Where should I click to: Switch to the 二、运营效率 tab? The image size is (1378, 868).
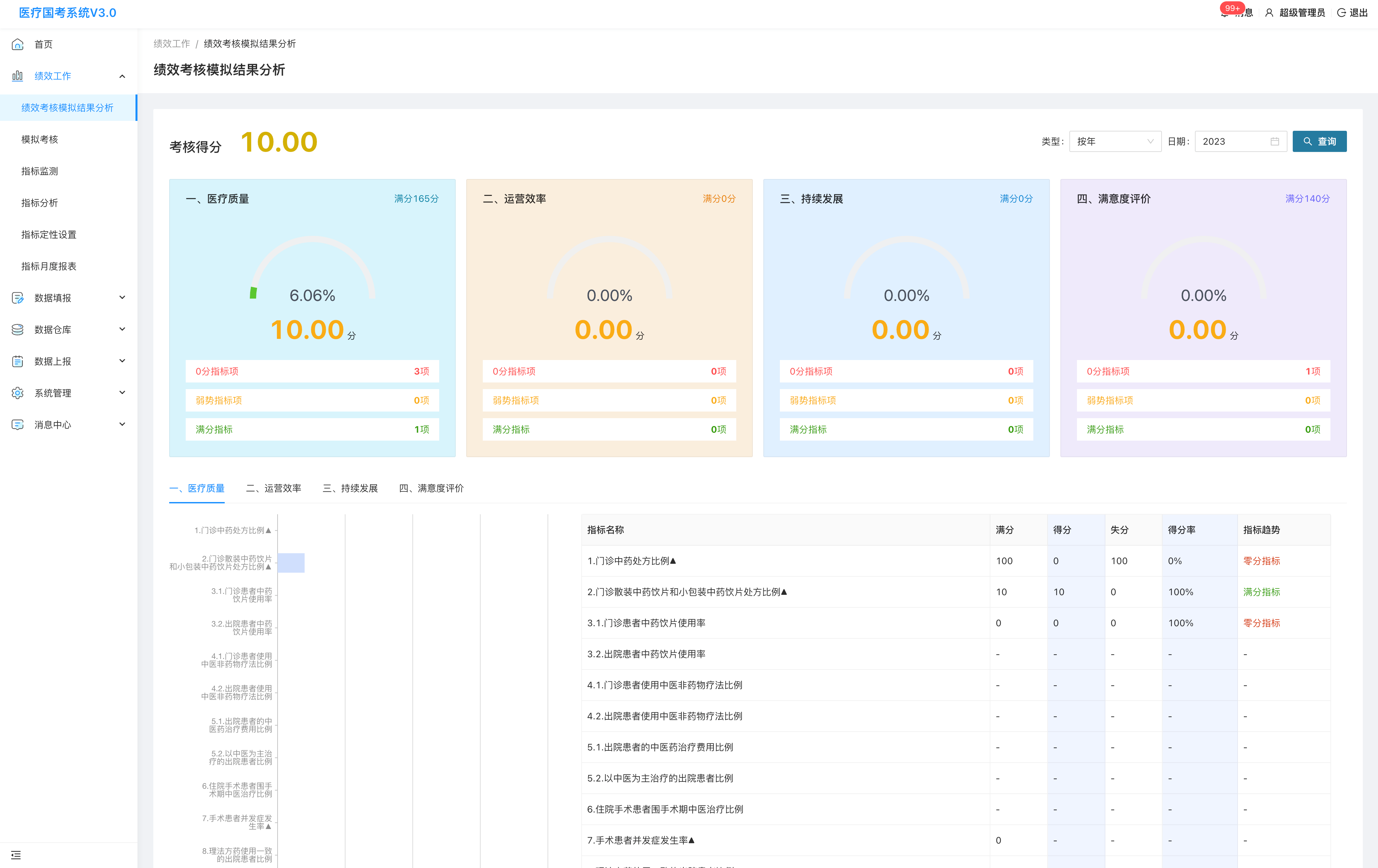coord(274,488)
